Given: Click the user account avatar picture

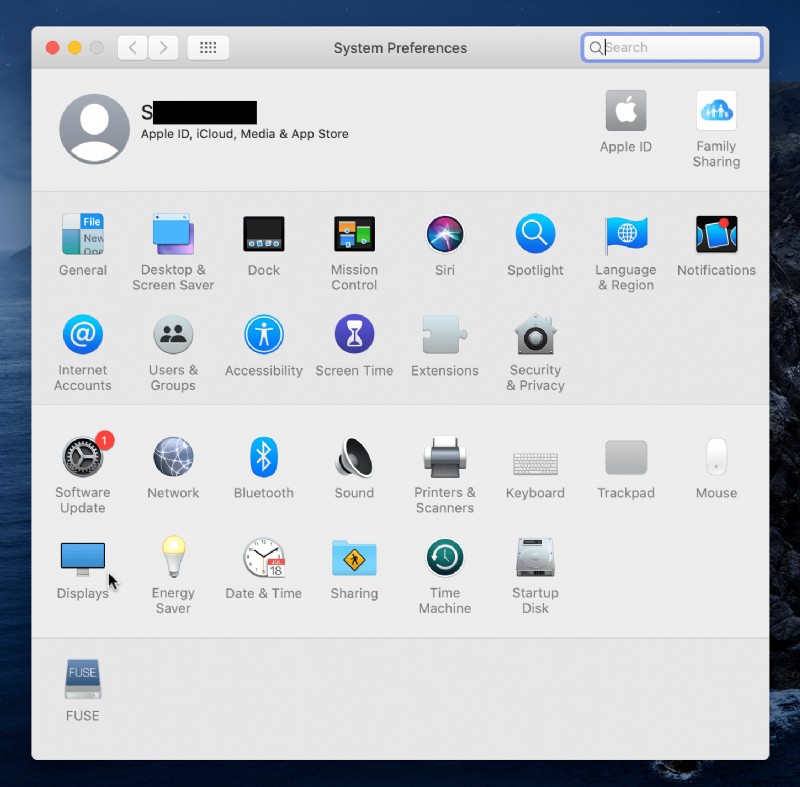Looking at the screenshot, I should pos(94,129).
